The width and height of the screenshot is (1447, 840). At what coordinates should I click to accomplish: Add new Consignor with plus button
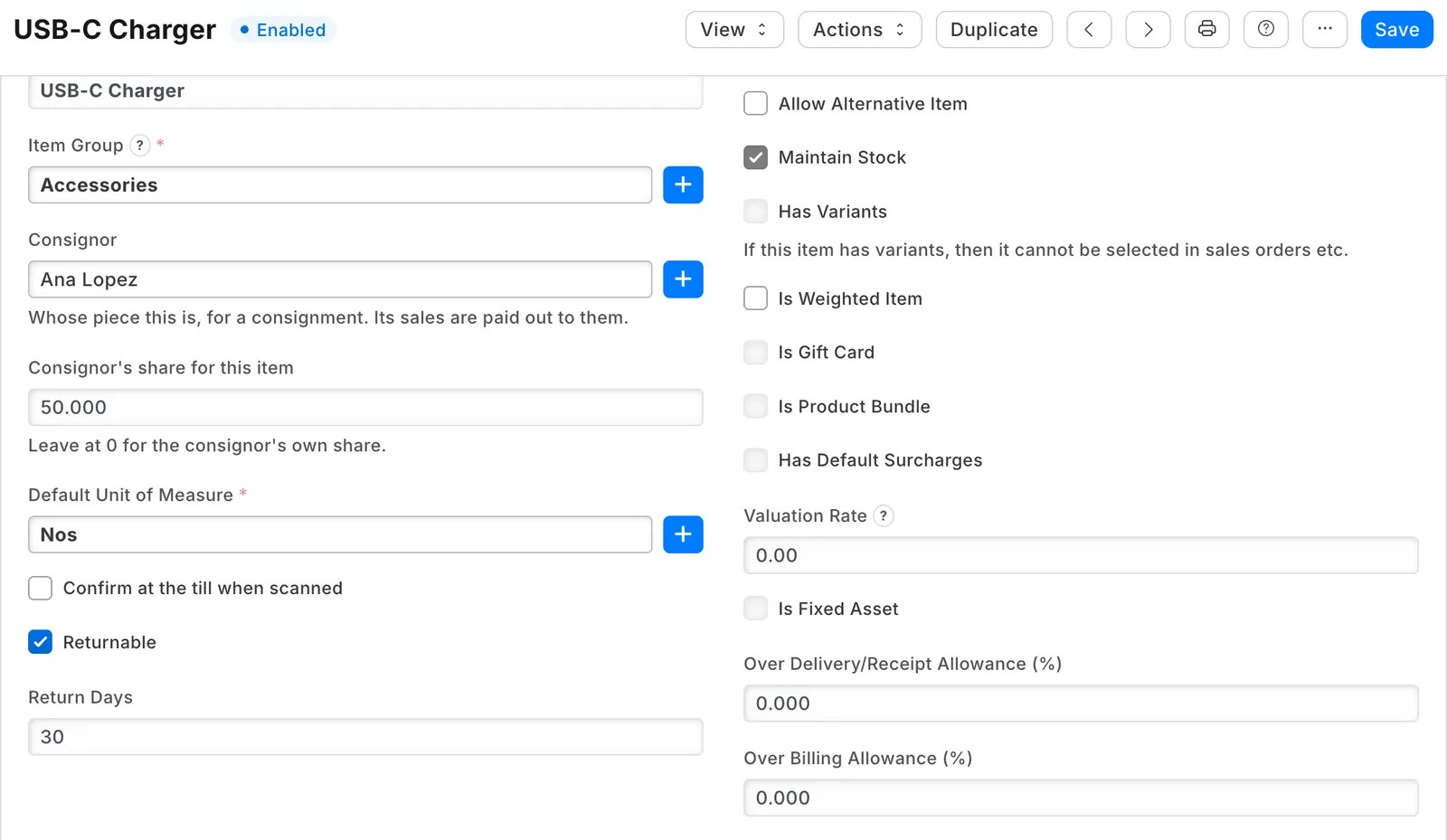(x=683, y=279)
